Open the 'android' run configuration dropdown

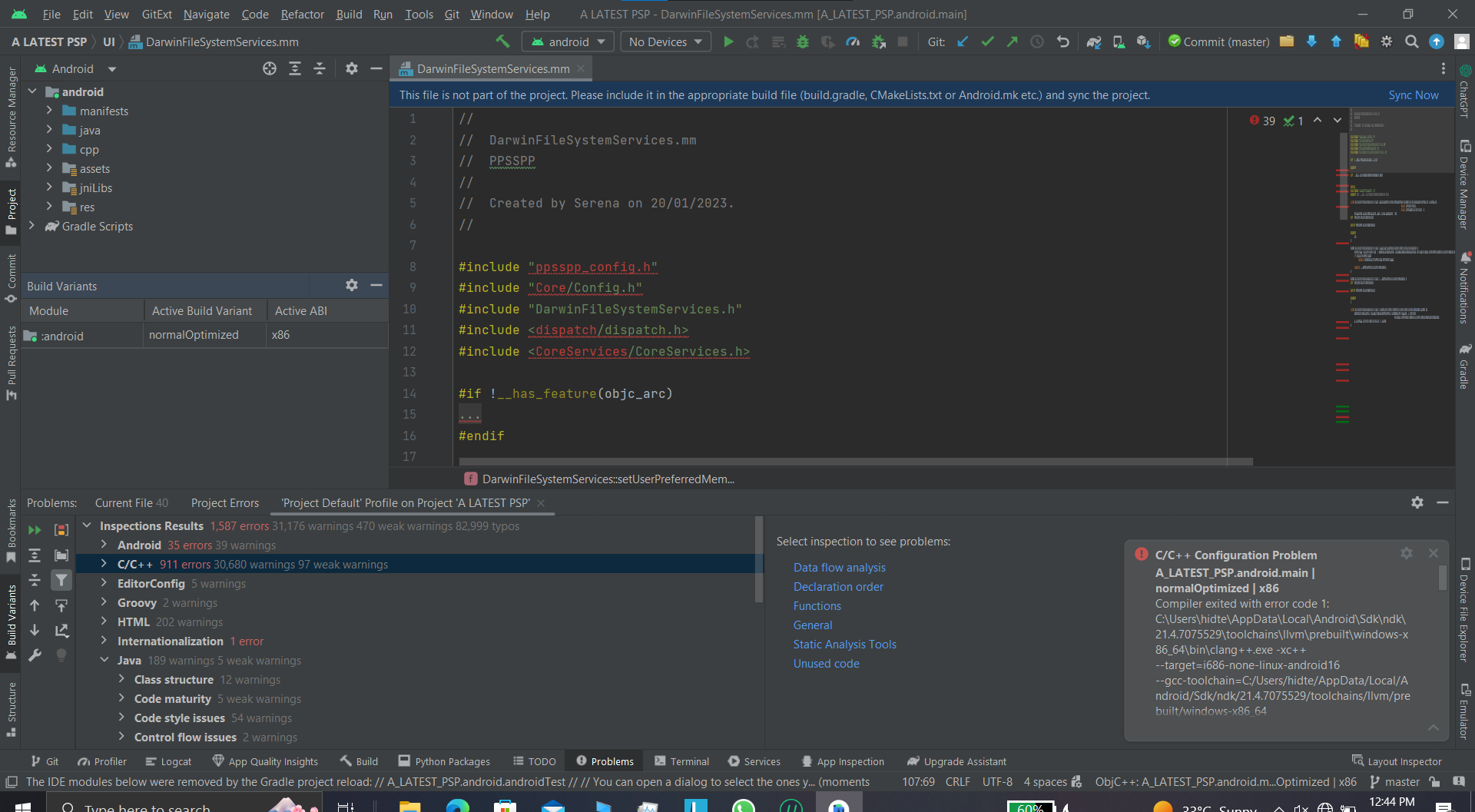(x=568, y=41)
